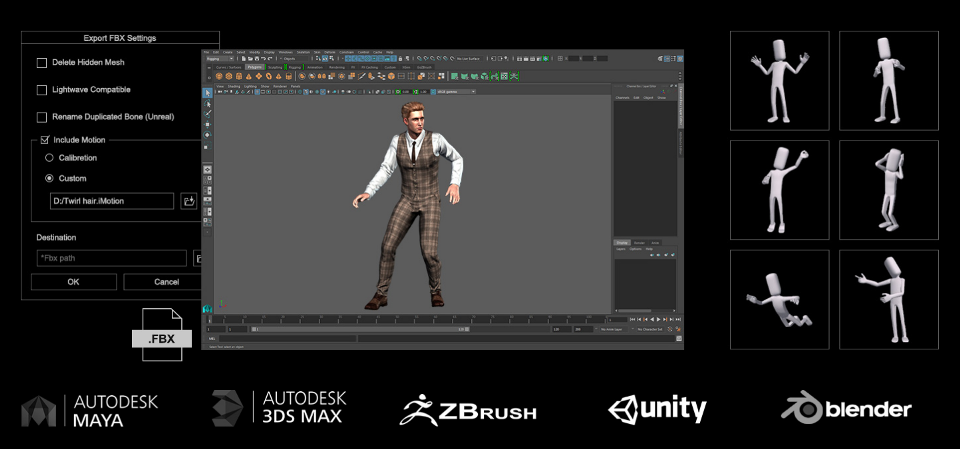Activate the Rotate tool in Maya toolbox
This screenshot has height=449, width=960.
[x=208, y=135]
